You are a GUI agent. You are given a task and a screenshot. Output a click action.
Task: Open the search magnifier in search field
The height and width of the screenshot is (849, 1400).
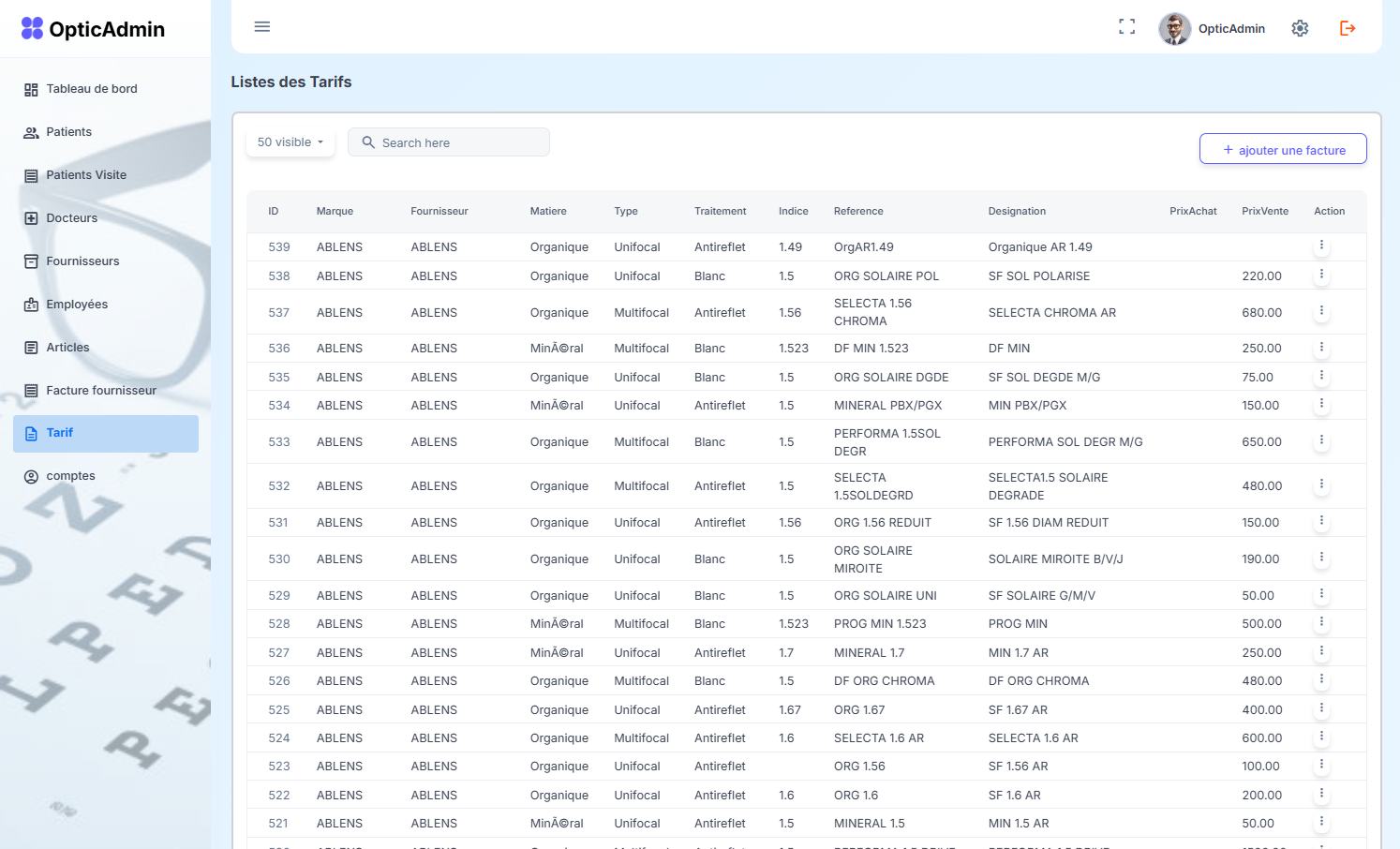[x=369, y=141]
